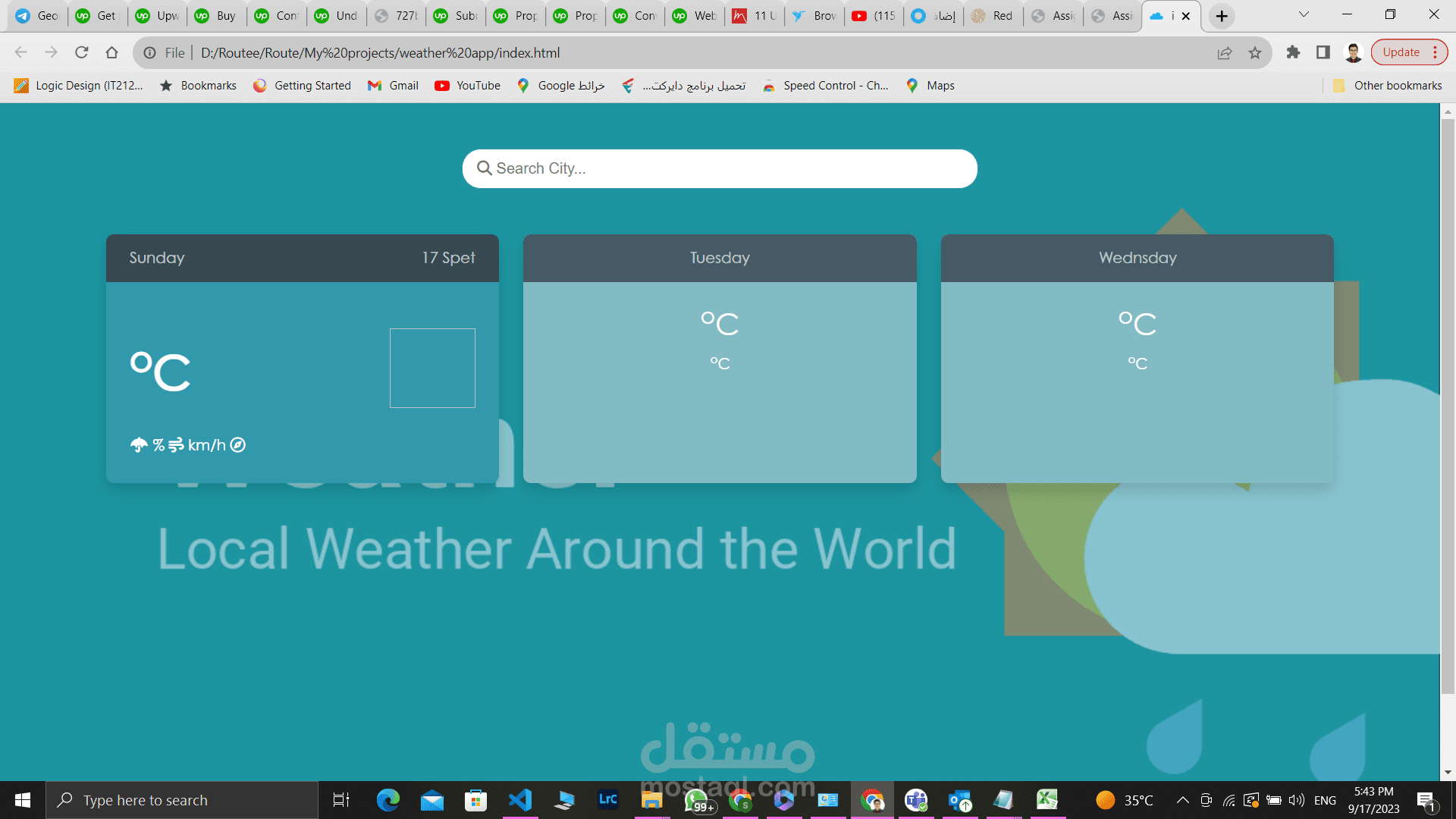Click the compass icon on Sunday's card

(x=237, y=444)
